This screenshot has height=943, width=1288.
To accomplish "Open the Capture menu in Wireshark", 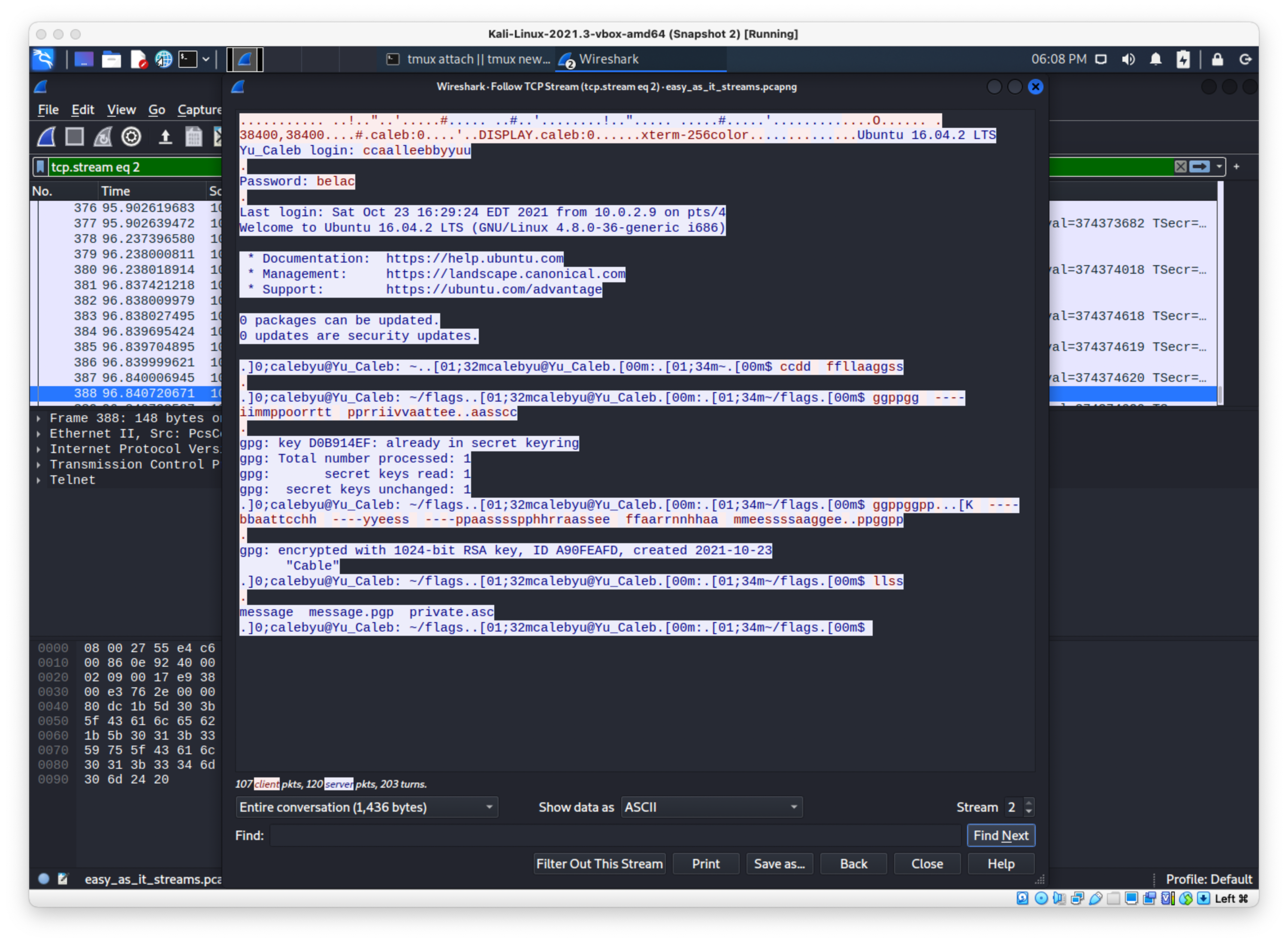I will coord(199,109).
